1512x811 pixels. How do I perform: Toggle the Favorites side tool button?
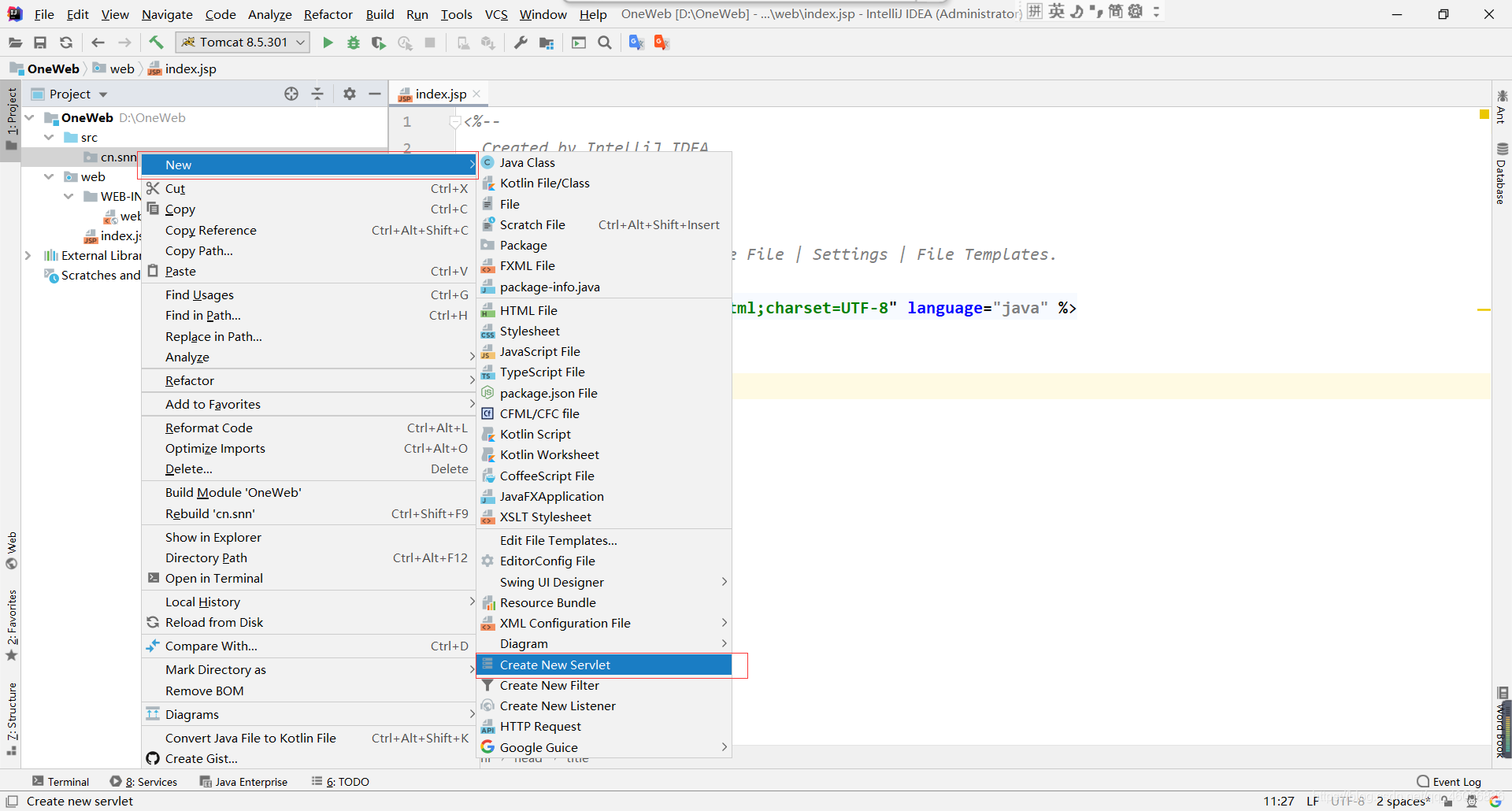click(11, 625)
